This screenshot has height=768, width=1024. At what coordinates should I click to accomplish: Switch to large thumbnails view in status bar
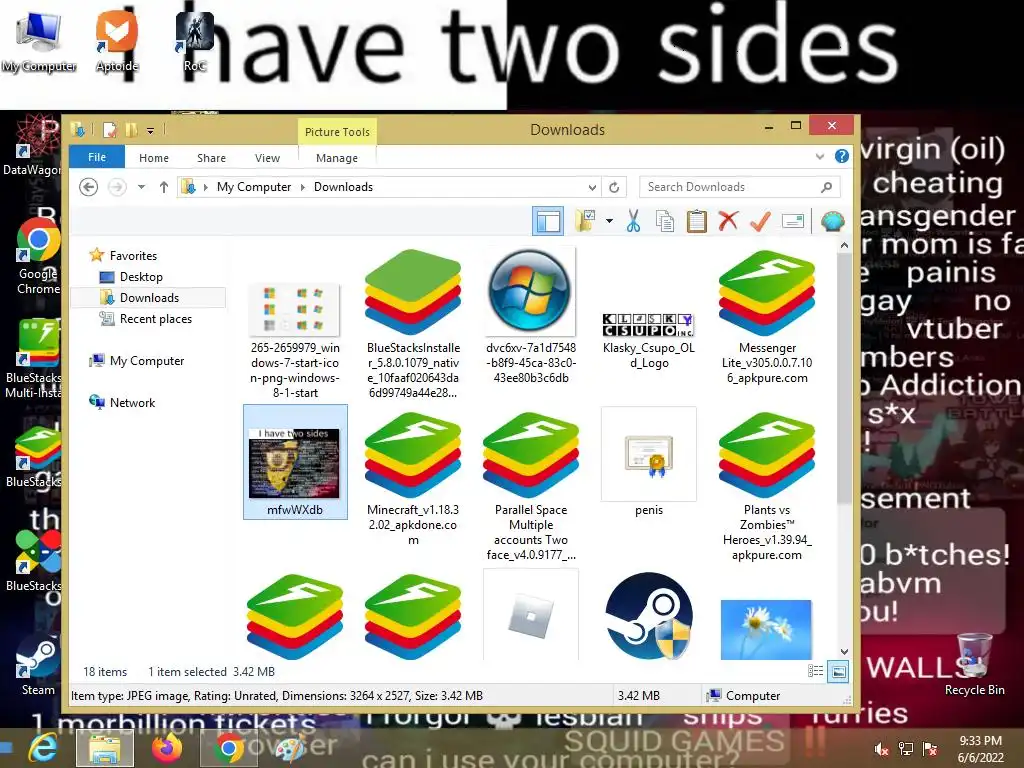pyautogui.click(x=838, y=671)
